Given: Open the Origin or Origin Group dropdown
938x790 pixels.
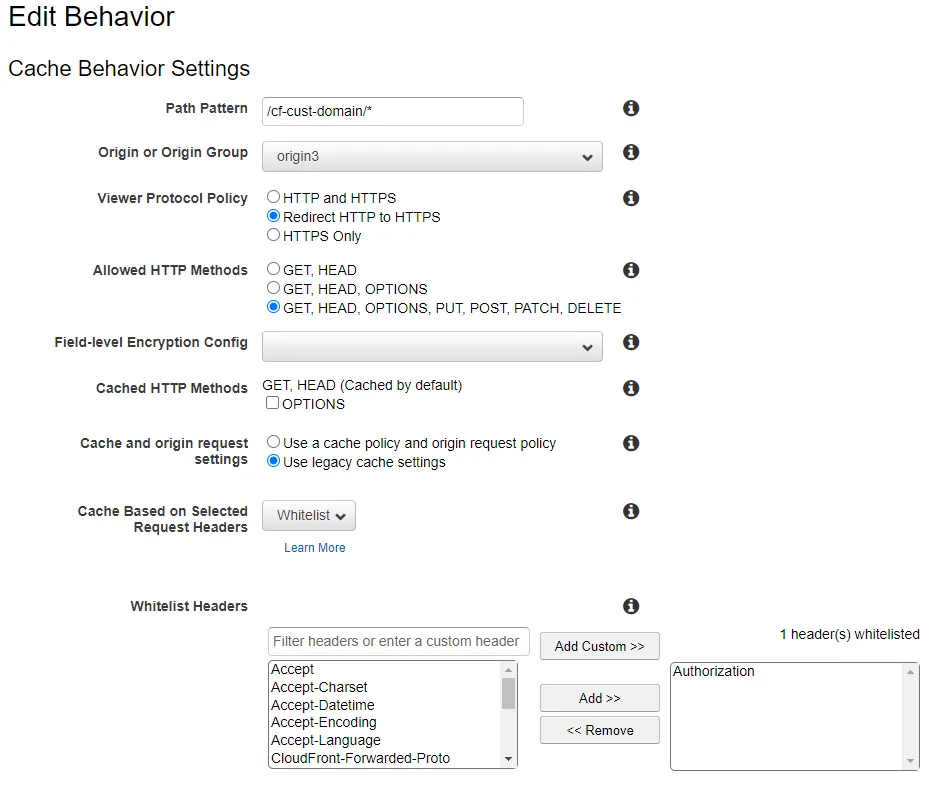Looking at the screenshot, I should click(432, 157).
